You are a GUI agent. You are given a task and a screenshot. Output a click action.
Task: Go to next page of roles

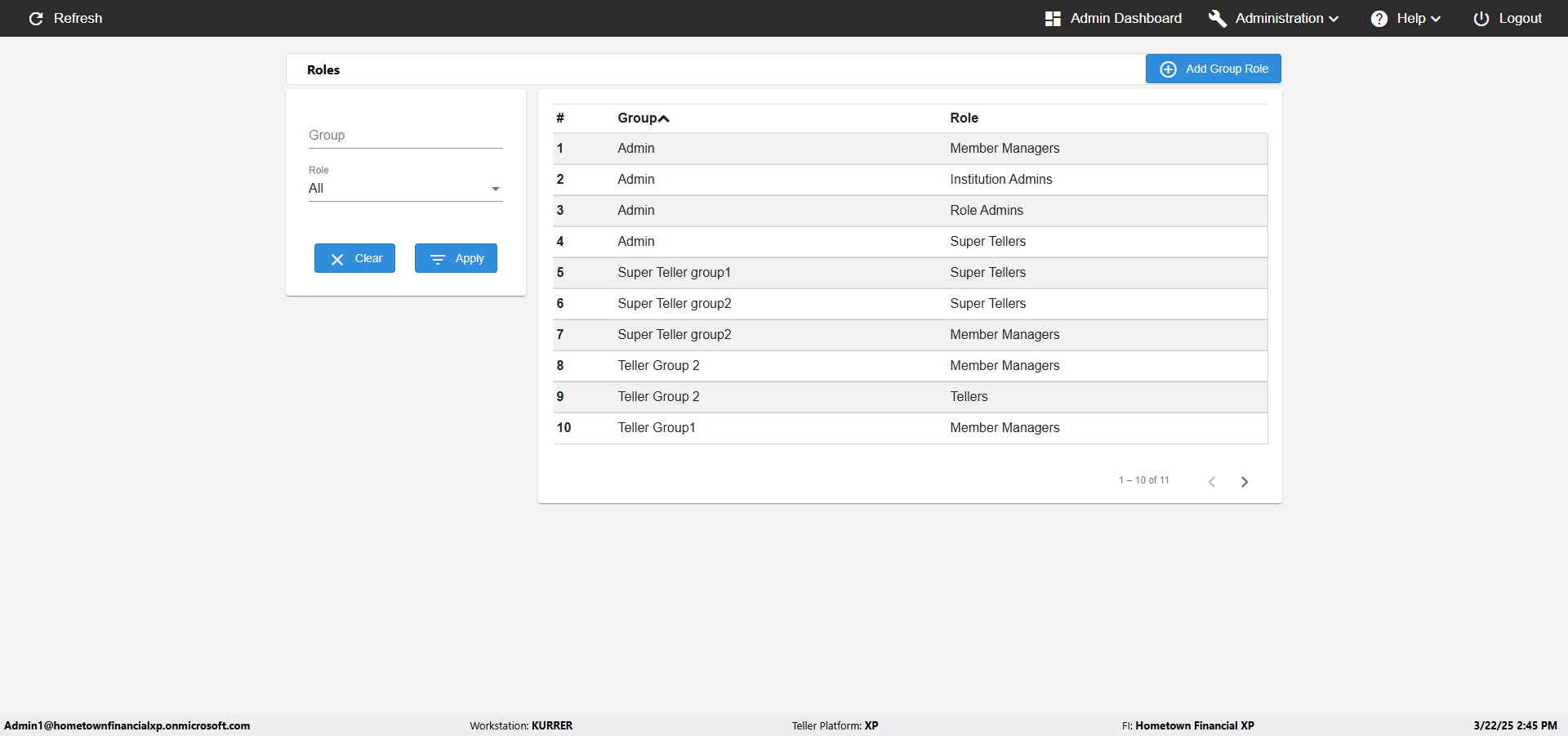[1245, 481]
